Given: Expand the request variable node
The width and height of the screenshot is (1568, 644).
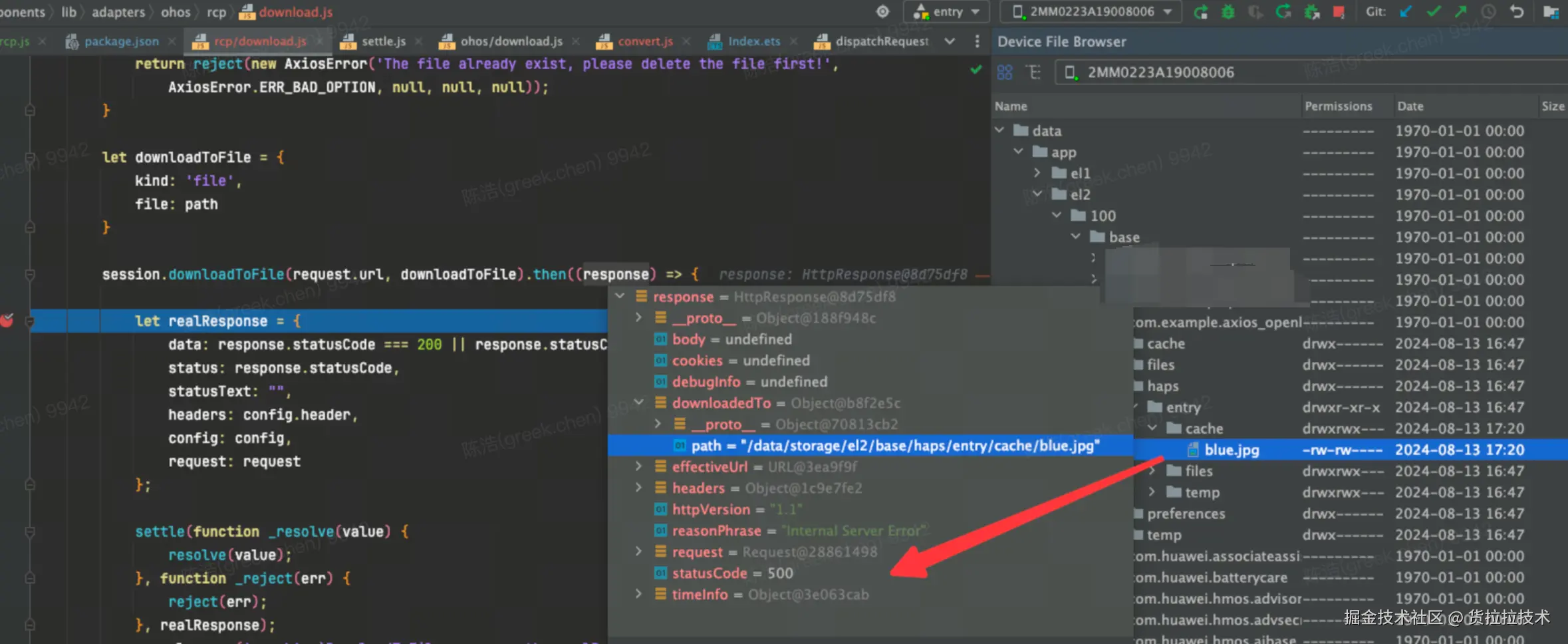Looking at the screenshot, I should tap(638, 552).
